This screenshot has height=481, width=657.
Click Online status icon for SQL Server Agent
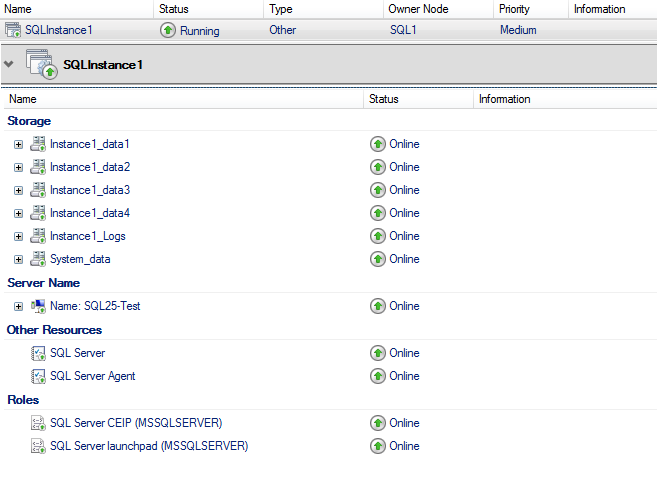(x=378, y=376)
